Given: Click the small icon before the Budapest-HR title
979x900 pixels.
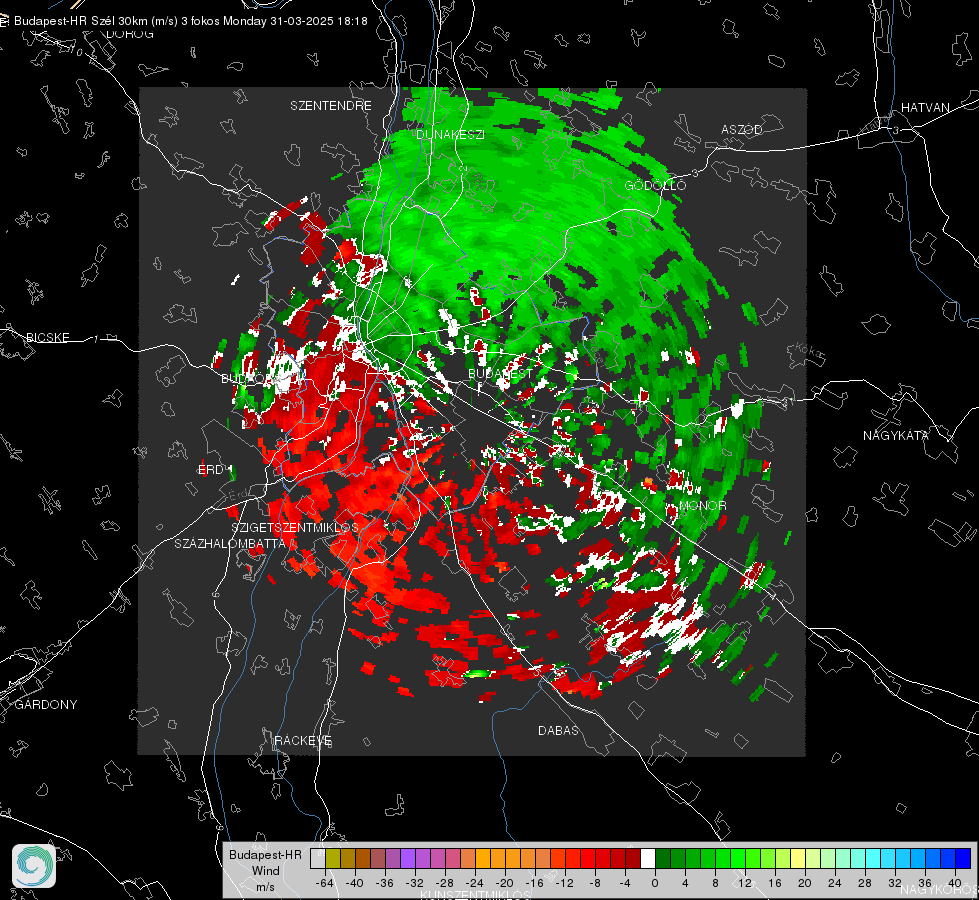Looking at the screenshot, I should [x=4, y=21].
